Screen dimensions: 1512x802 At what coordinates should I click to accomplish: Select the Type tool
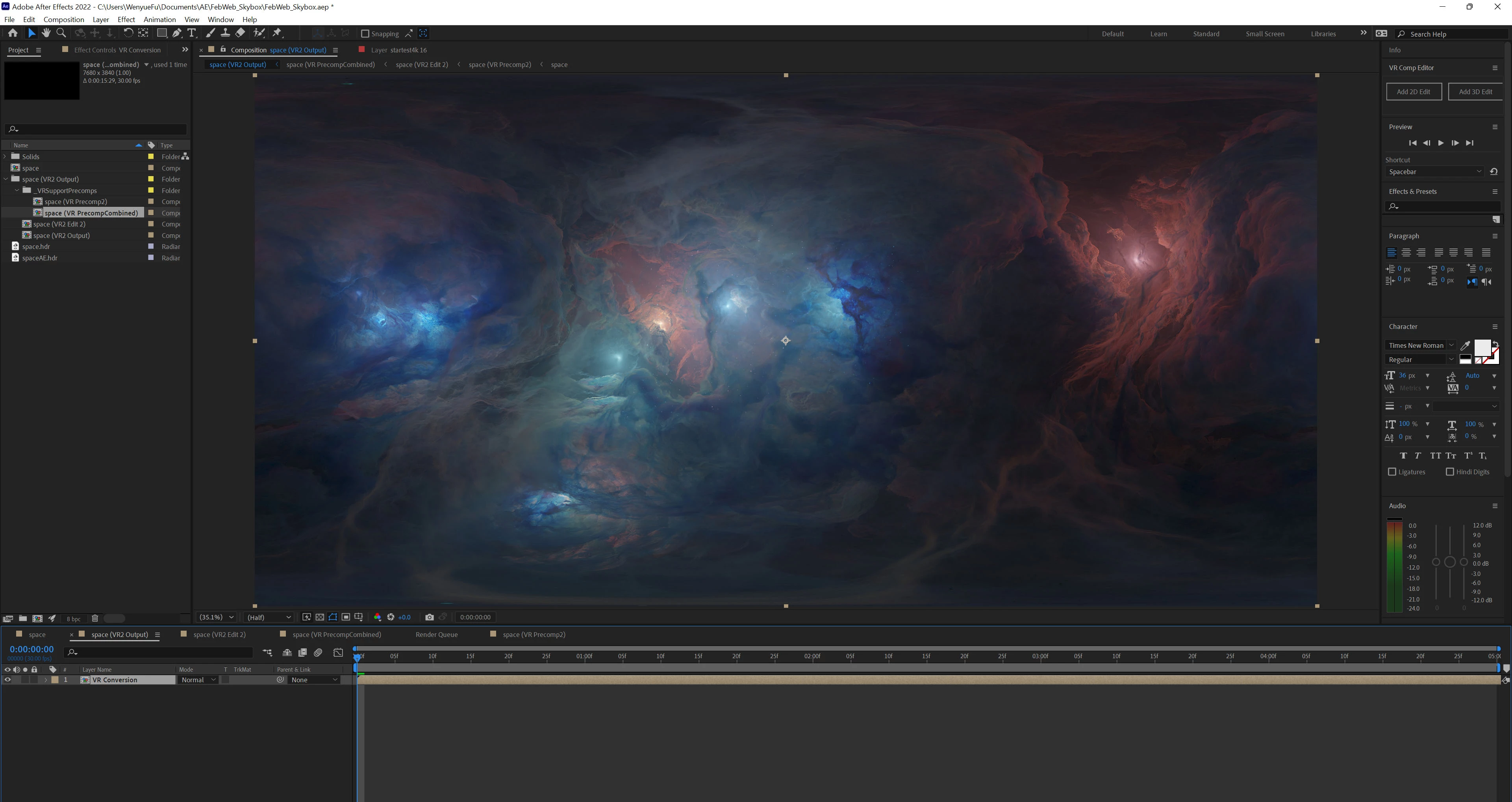click(191, 33)
